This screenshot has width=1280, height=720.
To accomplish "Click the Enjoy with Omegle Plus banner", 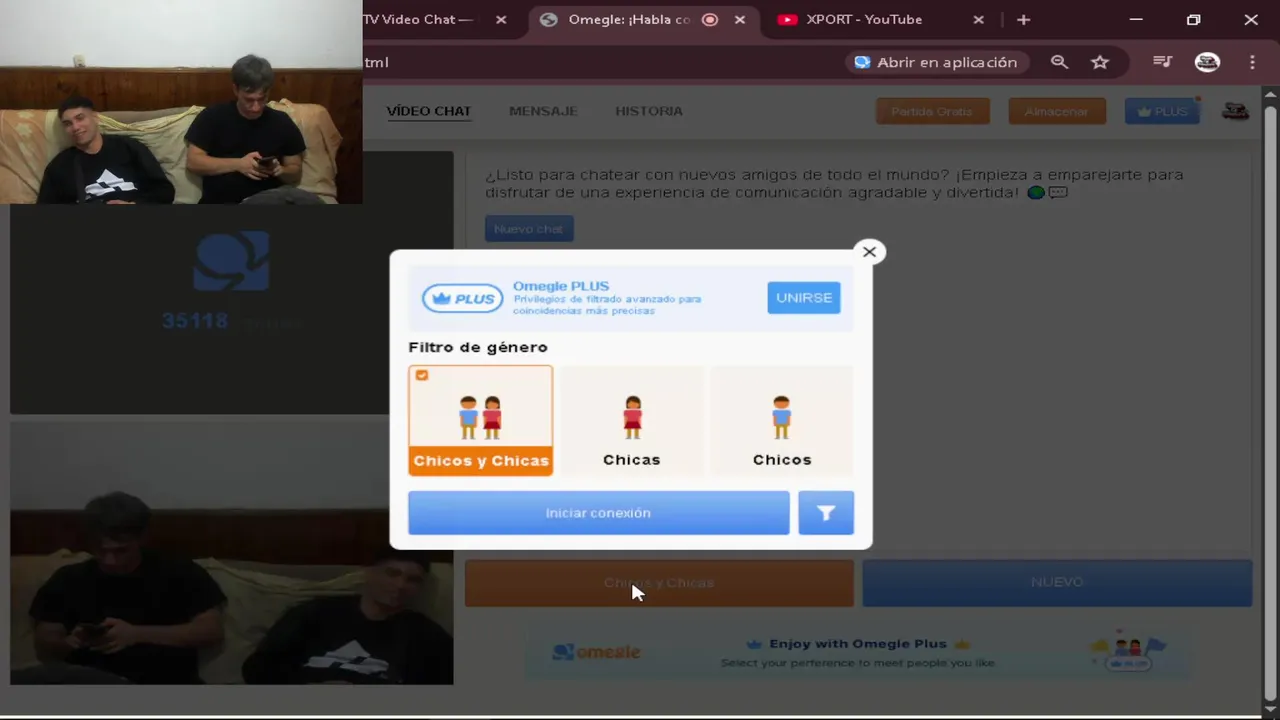I will click(858, 653).
